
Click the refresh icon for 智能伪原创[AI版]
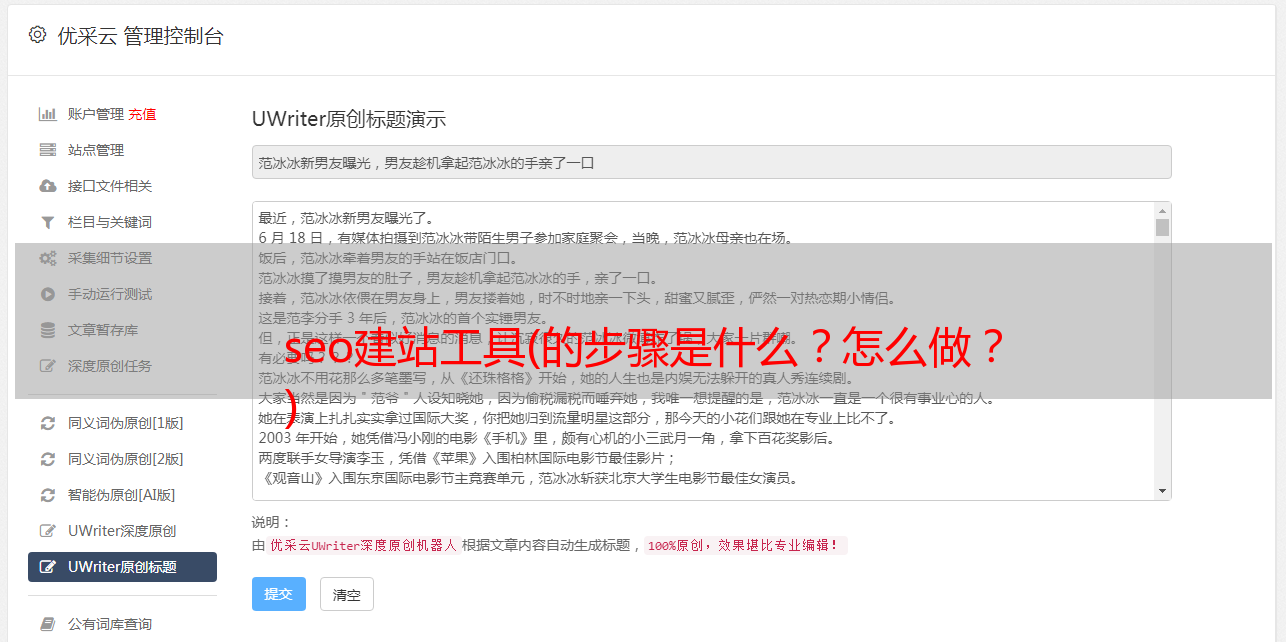coord(47,495)
